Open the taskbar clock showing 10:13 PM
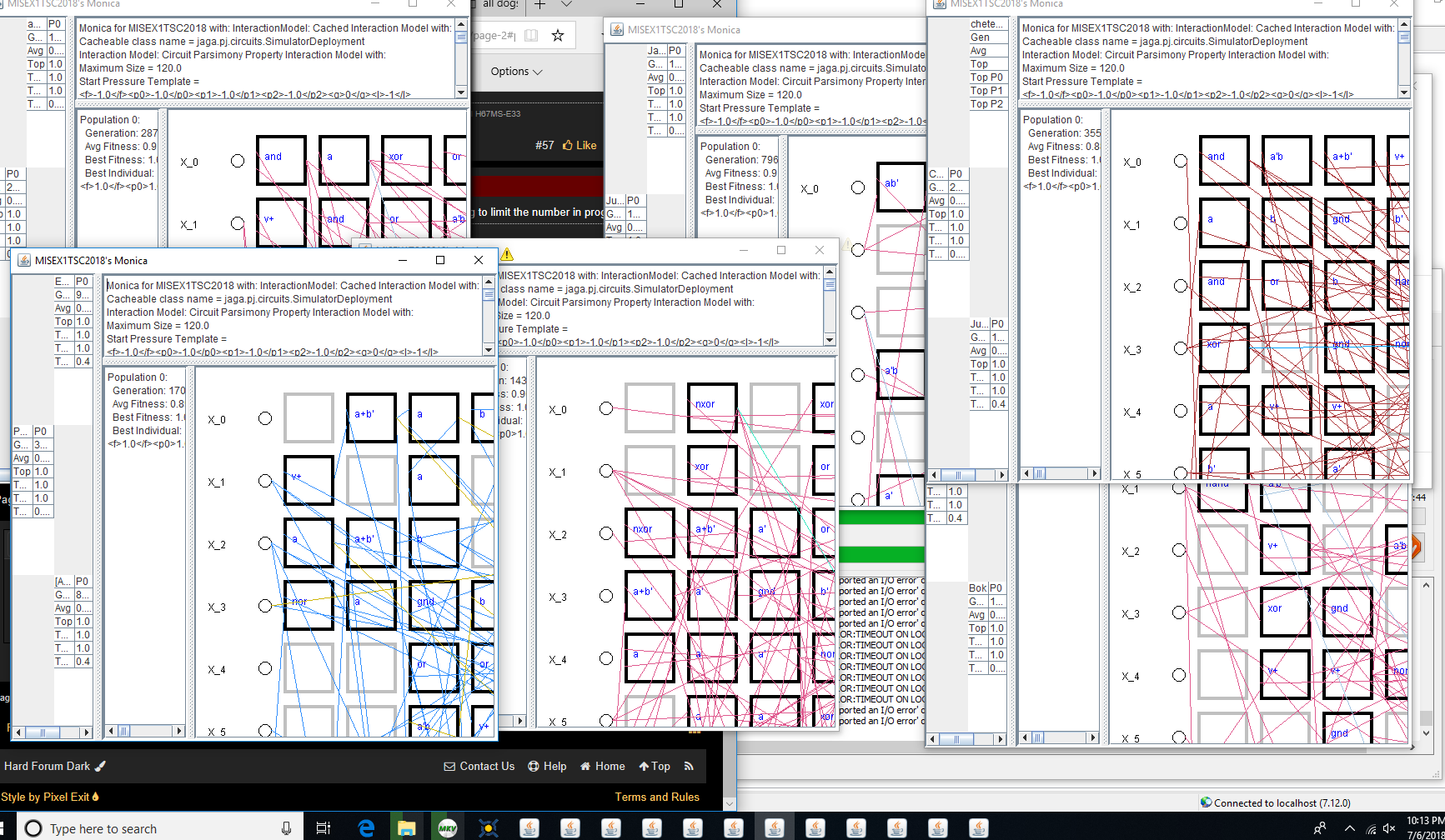Image resolution: width=1445 pixels, height=840 pixels. [1425, 827]
